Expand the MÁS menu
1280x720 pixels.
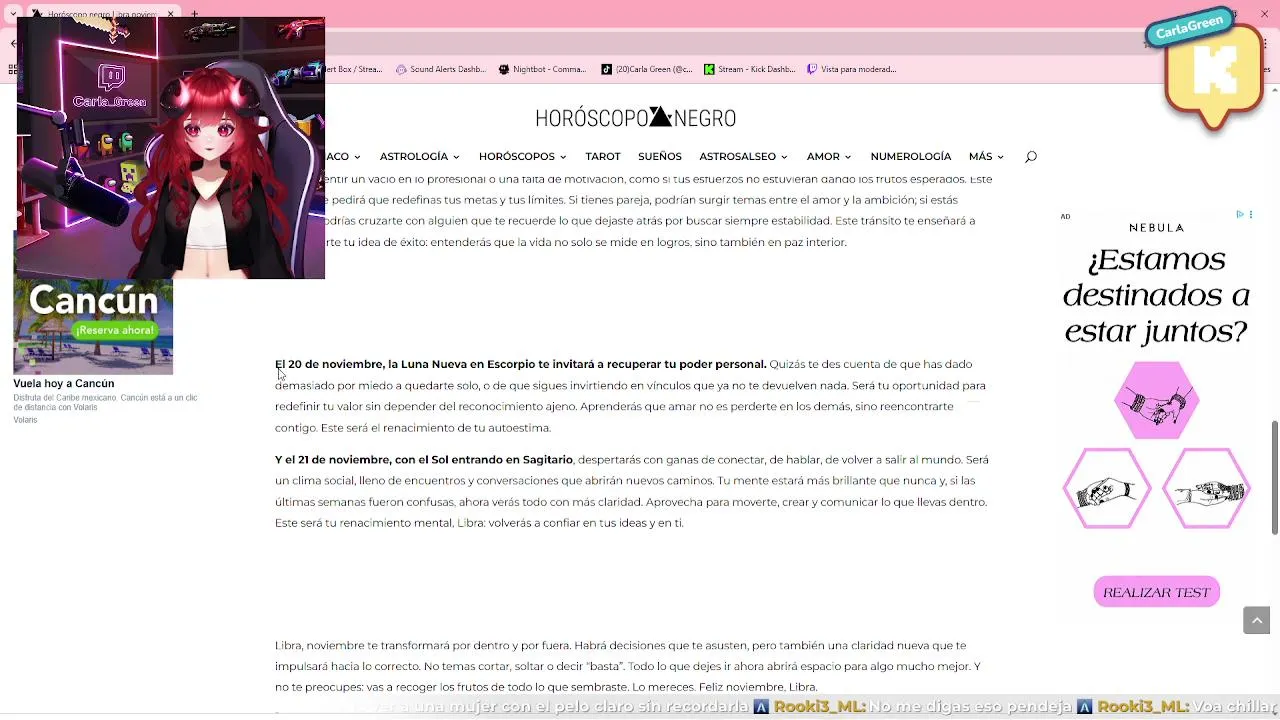pyautogui.click(x=986, y=156)
